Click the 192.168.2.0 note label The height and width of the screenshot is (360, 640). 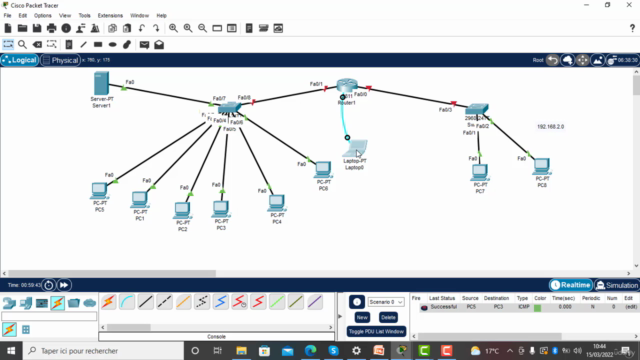click(550, 127)
